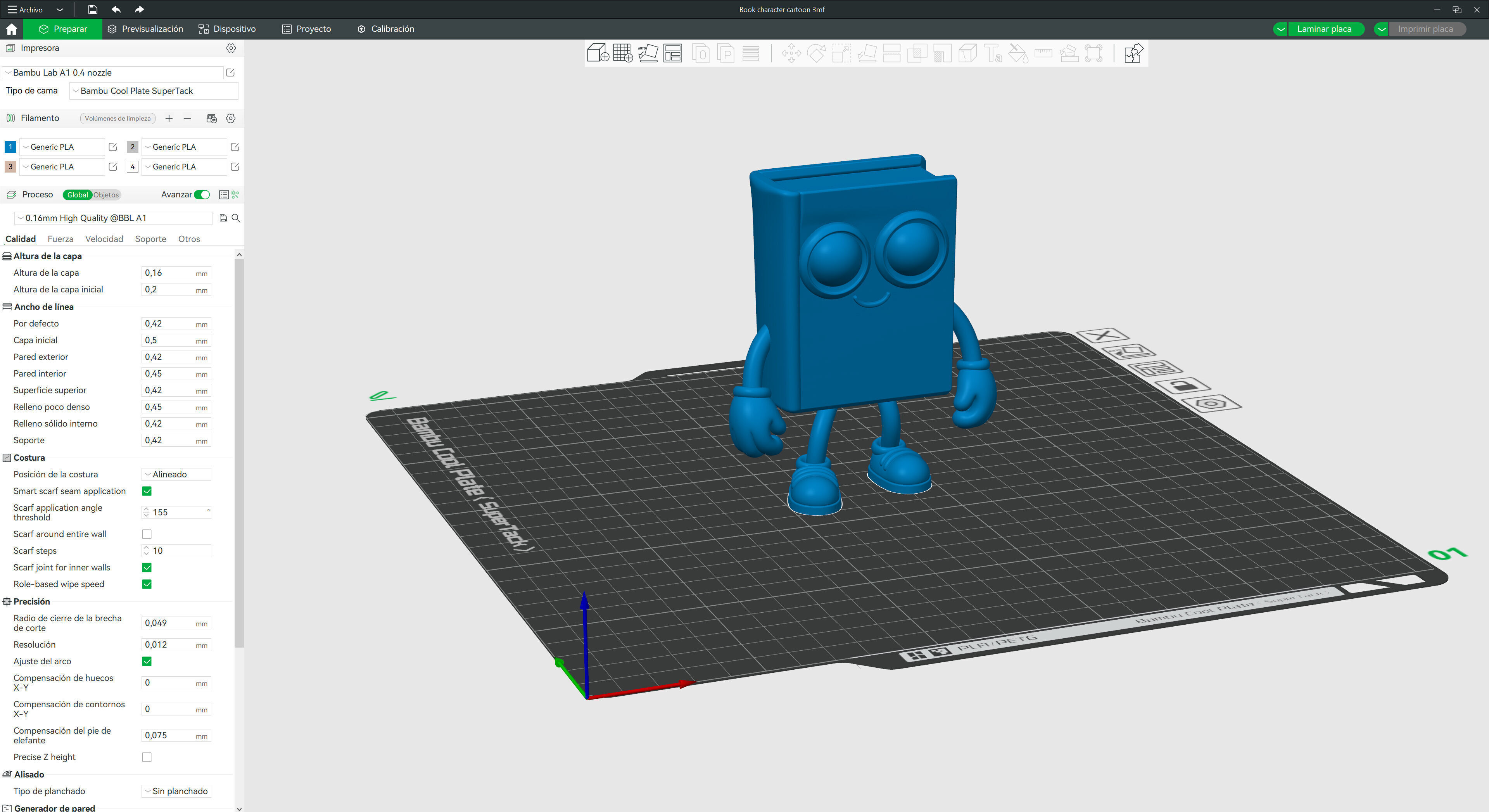Viewport: 1489px width, 812px height.
Task: Open the Assembly view puzzle icon
Action: (x=1133, y=54)
